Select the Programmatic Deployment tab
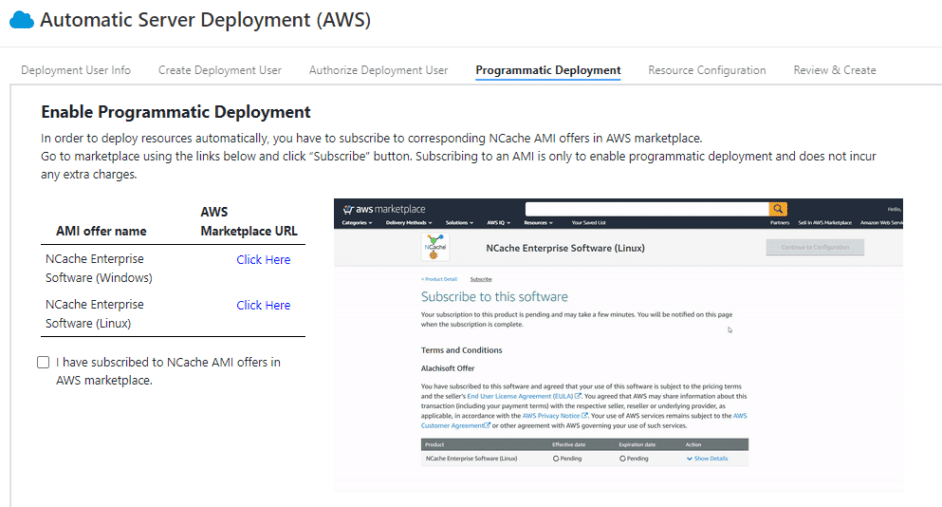942x507 pixels. [548, 70]
